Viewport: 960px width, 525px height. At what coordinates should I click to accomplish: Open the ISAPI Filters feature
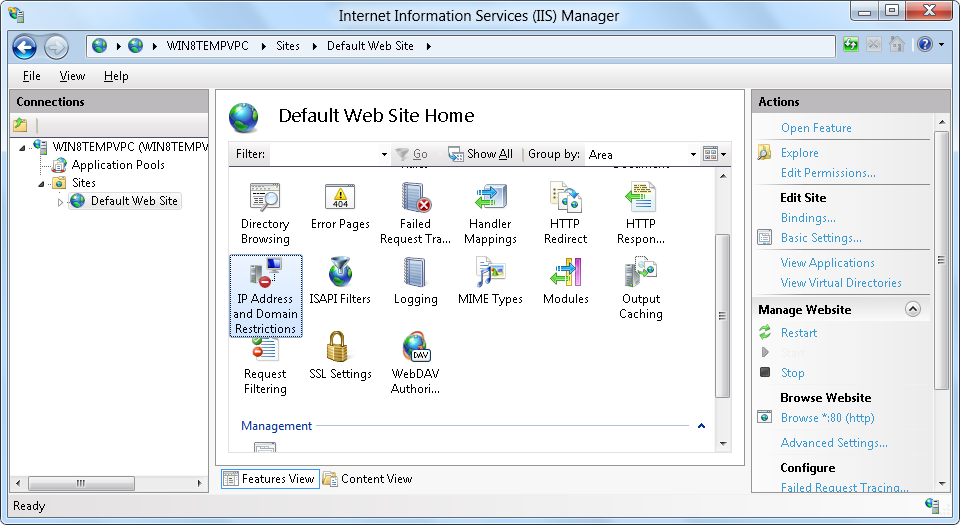tap(340, 281)
